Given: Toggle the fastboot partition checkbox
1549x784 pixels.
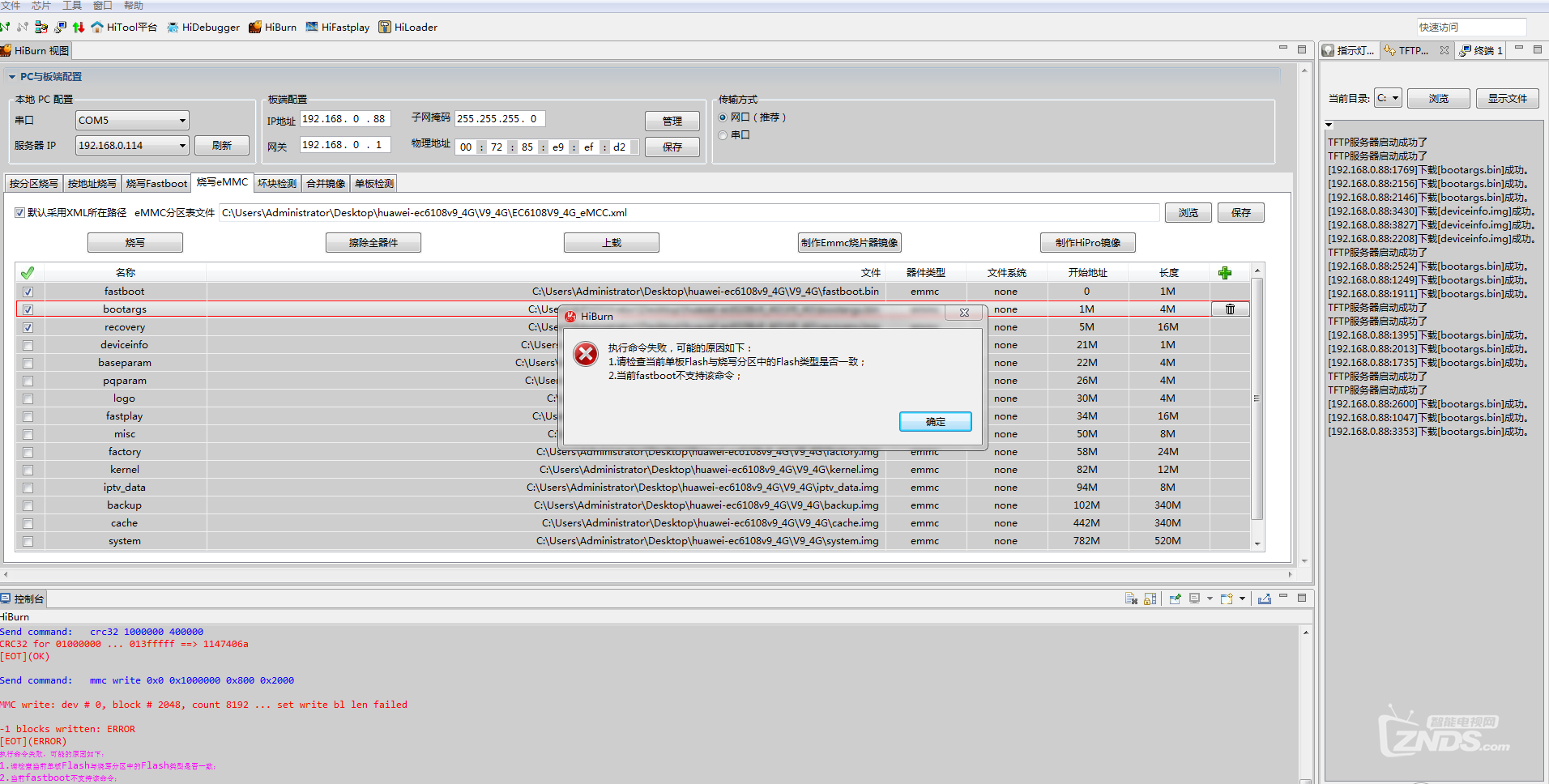Looking at the screenshot, I should point(28,292).
